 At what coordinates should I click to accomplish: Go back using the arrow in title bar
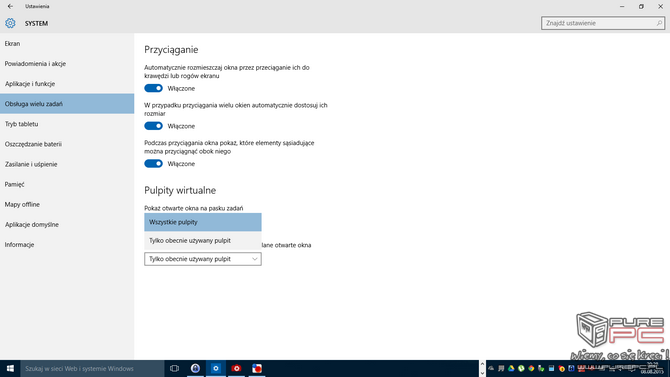pos(10,6)
